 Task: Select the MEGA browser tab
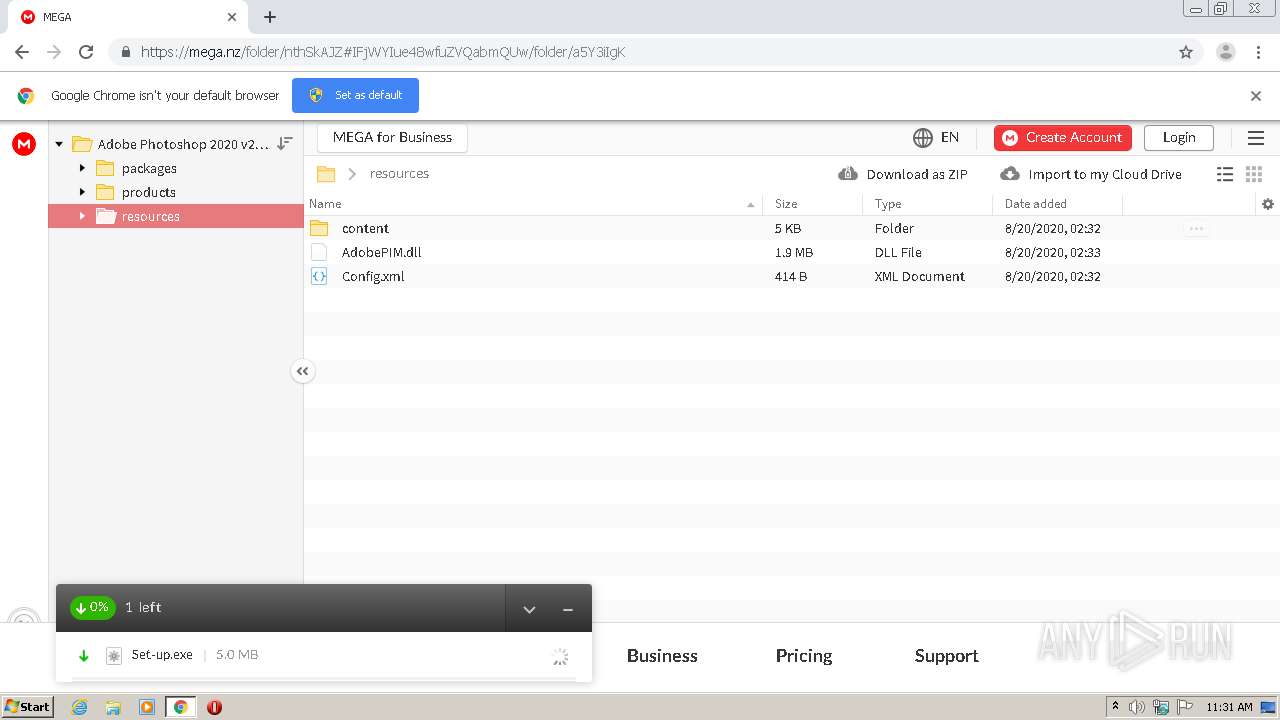(x=130, y=17)
